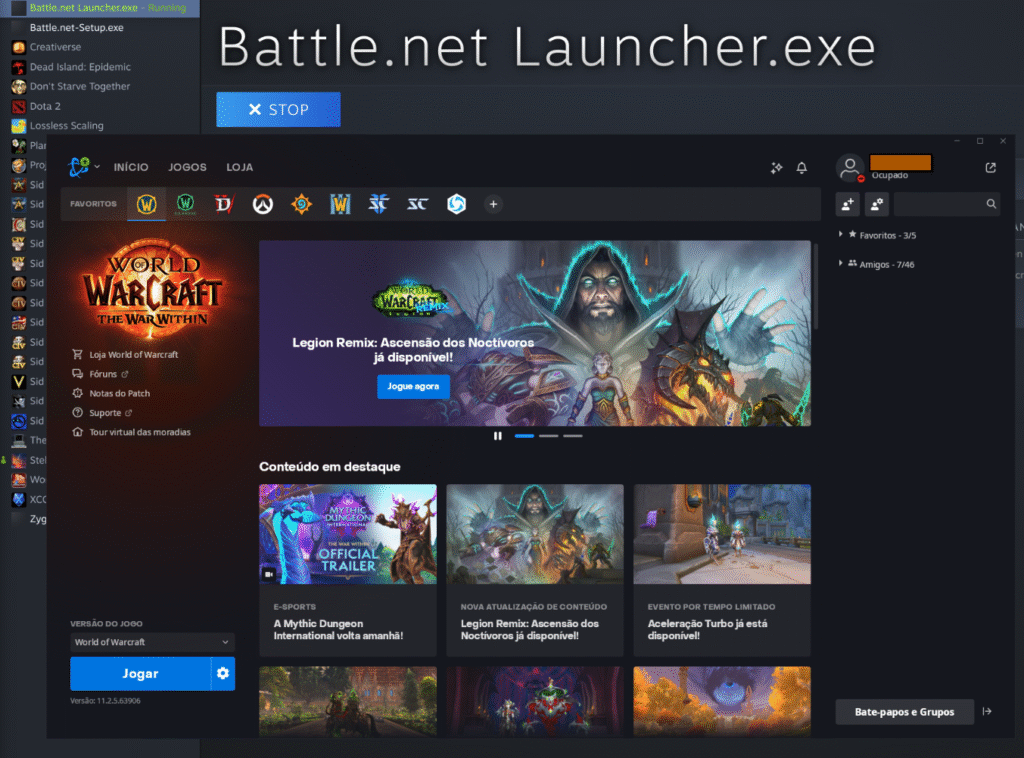This screenshot has height=758, width=1024.
Task: Expand the Favoritos friends group
Action: [x=840, y=235]
